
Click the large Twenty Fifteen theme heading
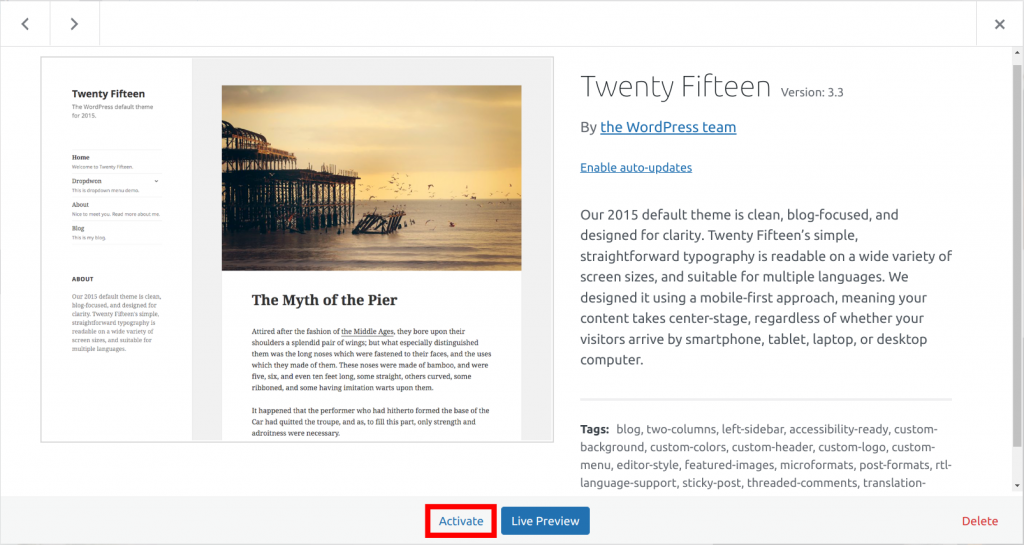675,87
